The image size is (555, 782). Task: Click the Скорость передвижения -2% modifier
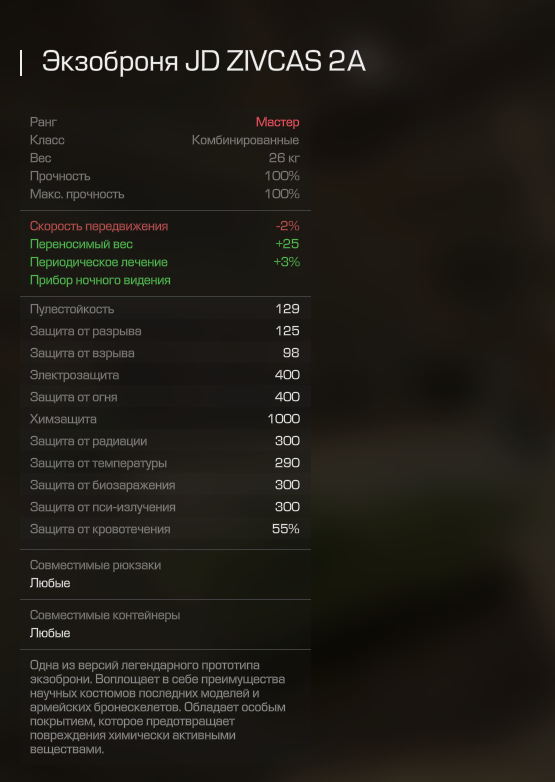coord(165,226)
